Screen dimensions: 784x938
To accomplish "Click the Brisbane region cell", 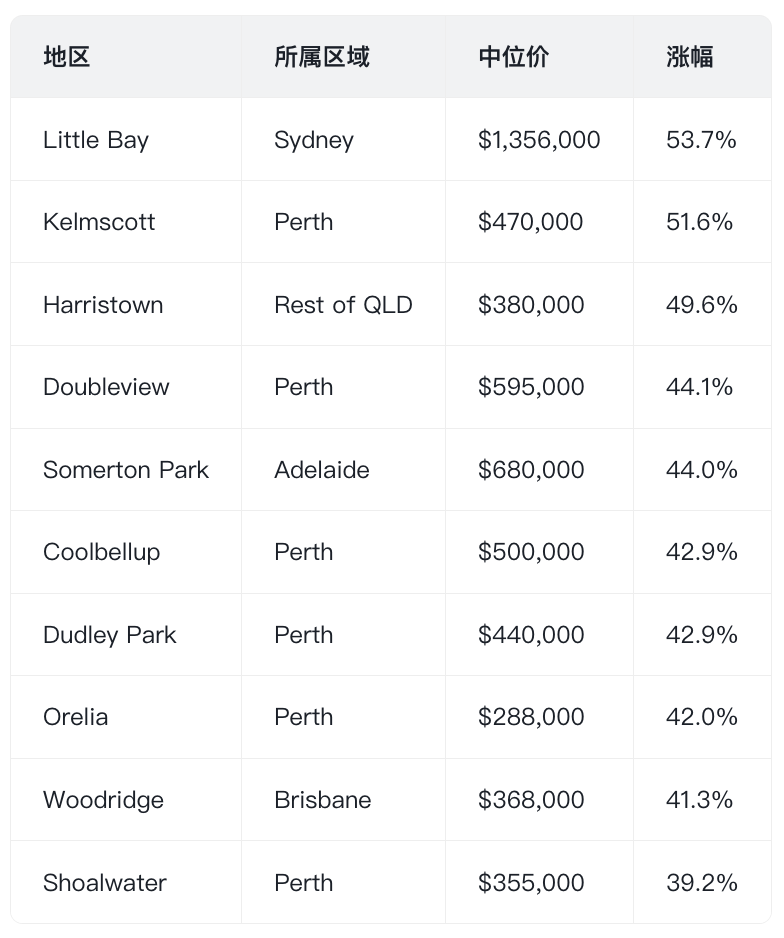I will [322, 800].
